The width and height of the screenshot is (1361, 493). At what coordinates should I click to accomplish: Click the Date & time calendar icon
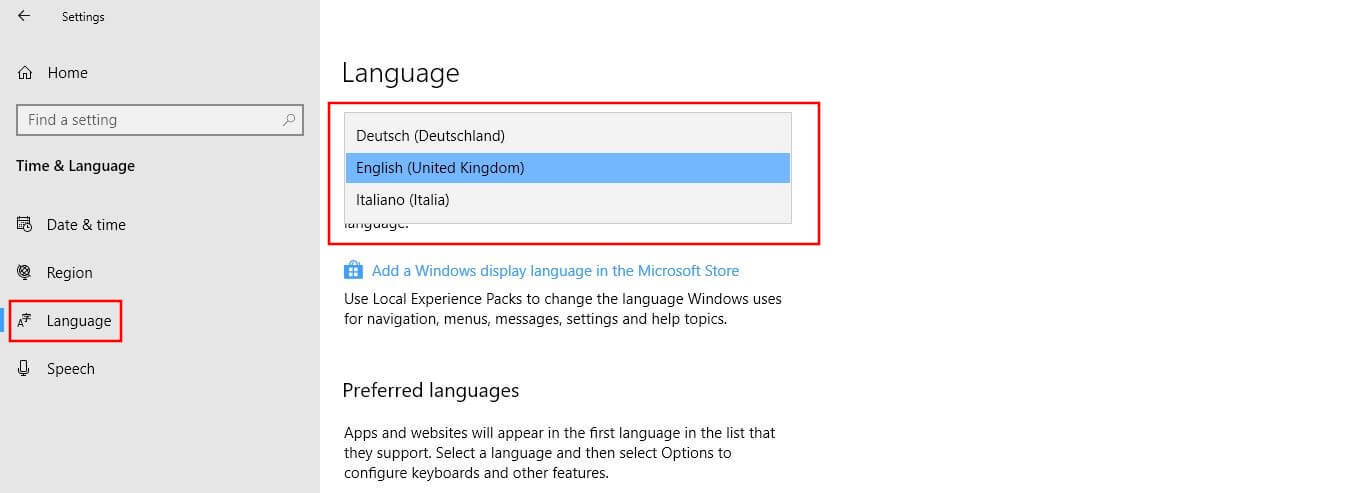point(25,224)
